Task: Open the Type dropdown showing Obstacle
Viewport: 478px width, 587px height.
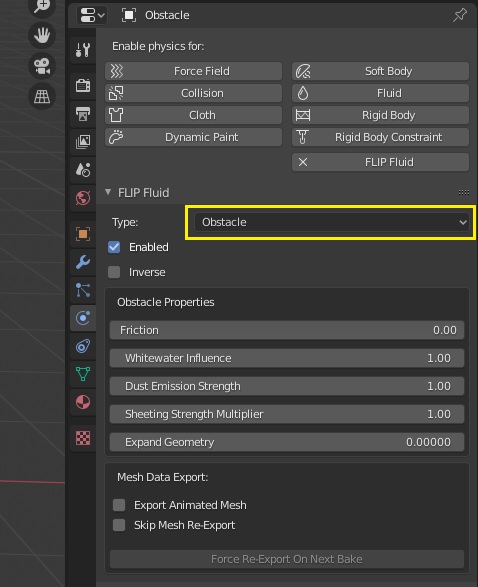Action: 331,222
